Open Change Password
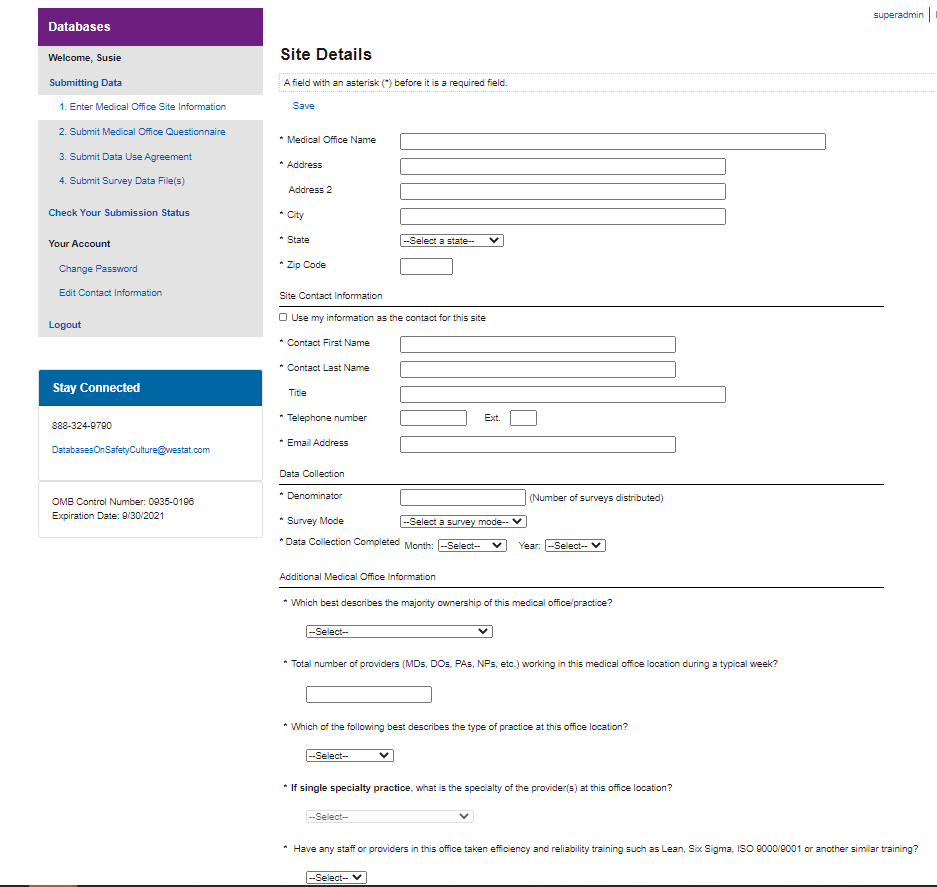This screenshot has width=937, height=887. pos(98,269)
